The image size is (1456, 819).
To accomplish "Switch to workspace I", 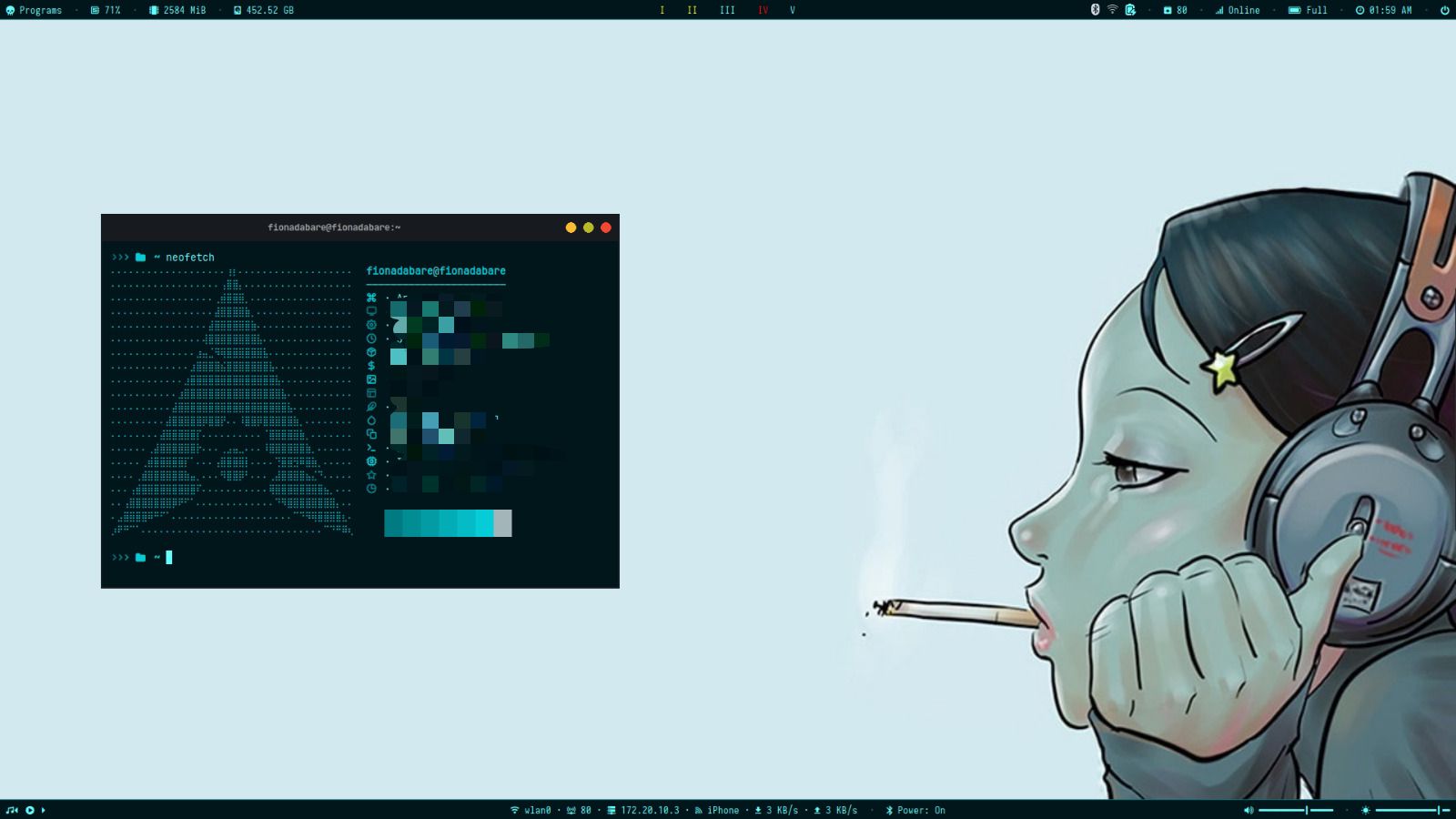I will coord(662,10).
